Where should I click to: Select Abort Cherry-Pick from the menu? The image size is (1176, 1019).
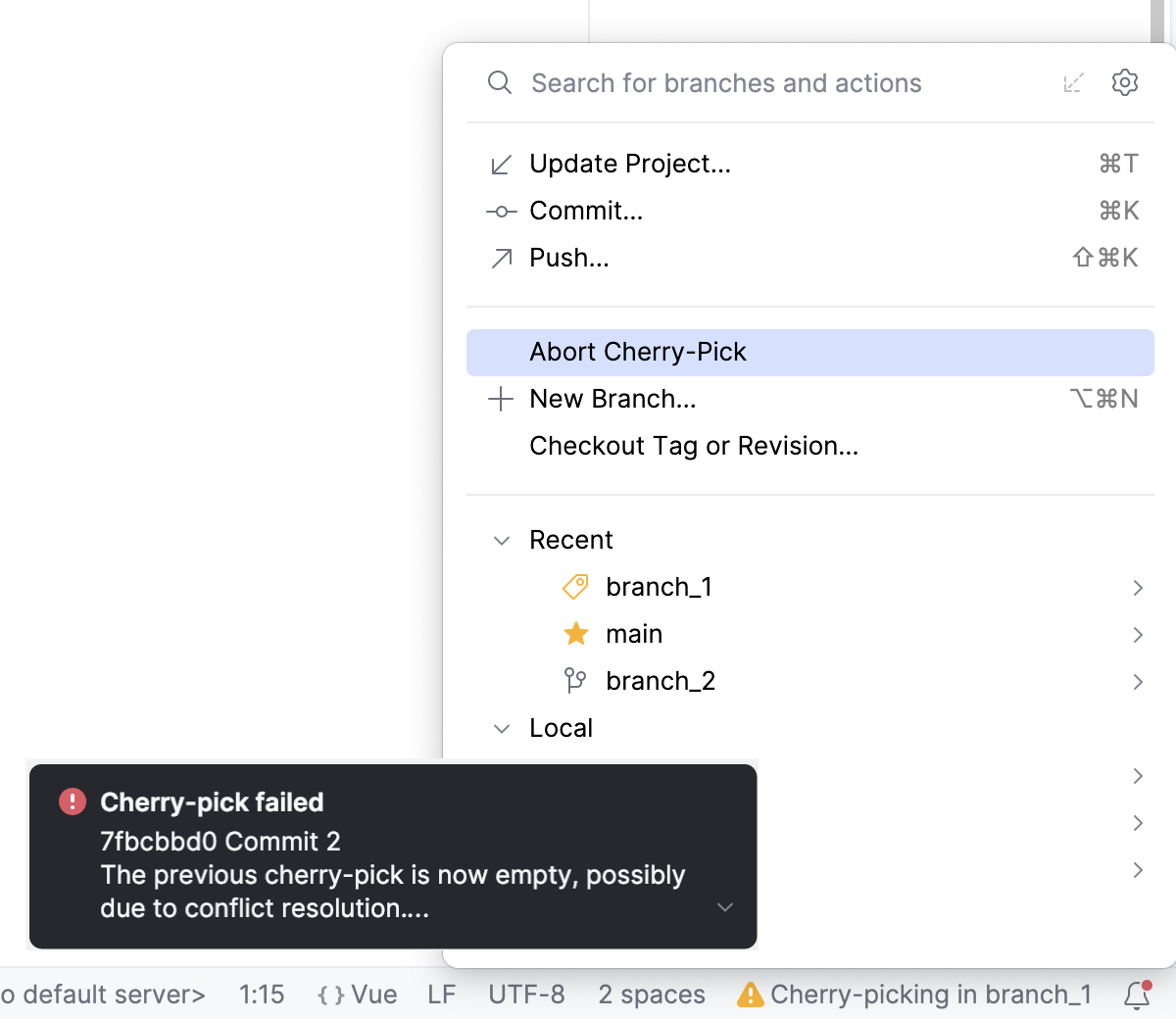click(638, 351)
